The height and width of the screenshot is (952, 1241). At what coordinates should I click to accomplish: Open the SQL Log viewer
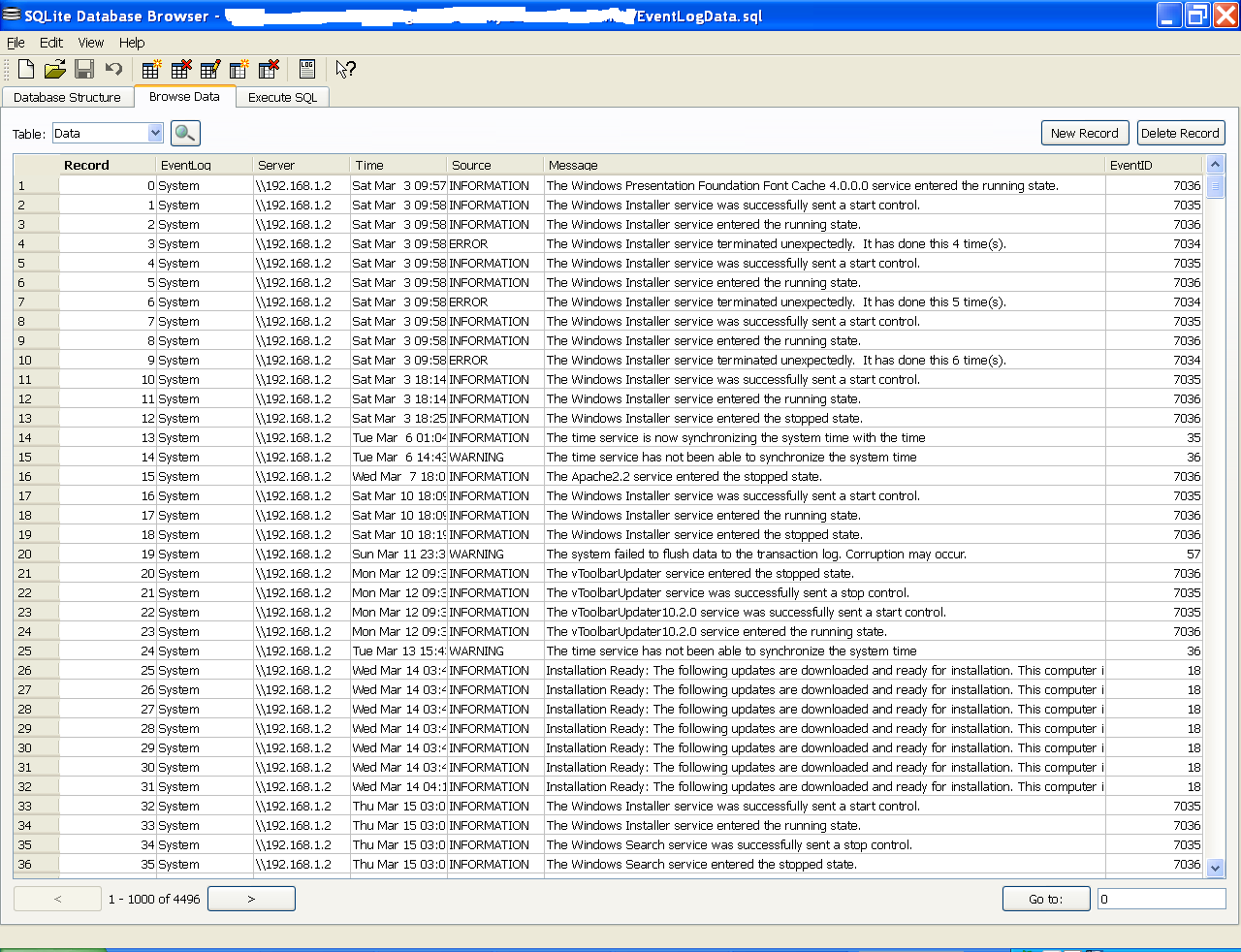[x=306, y=69]
